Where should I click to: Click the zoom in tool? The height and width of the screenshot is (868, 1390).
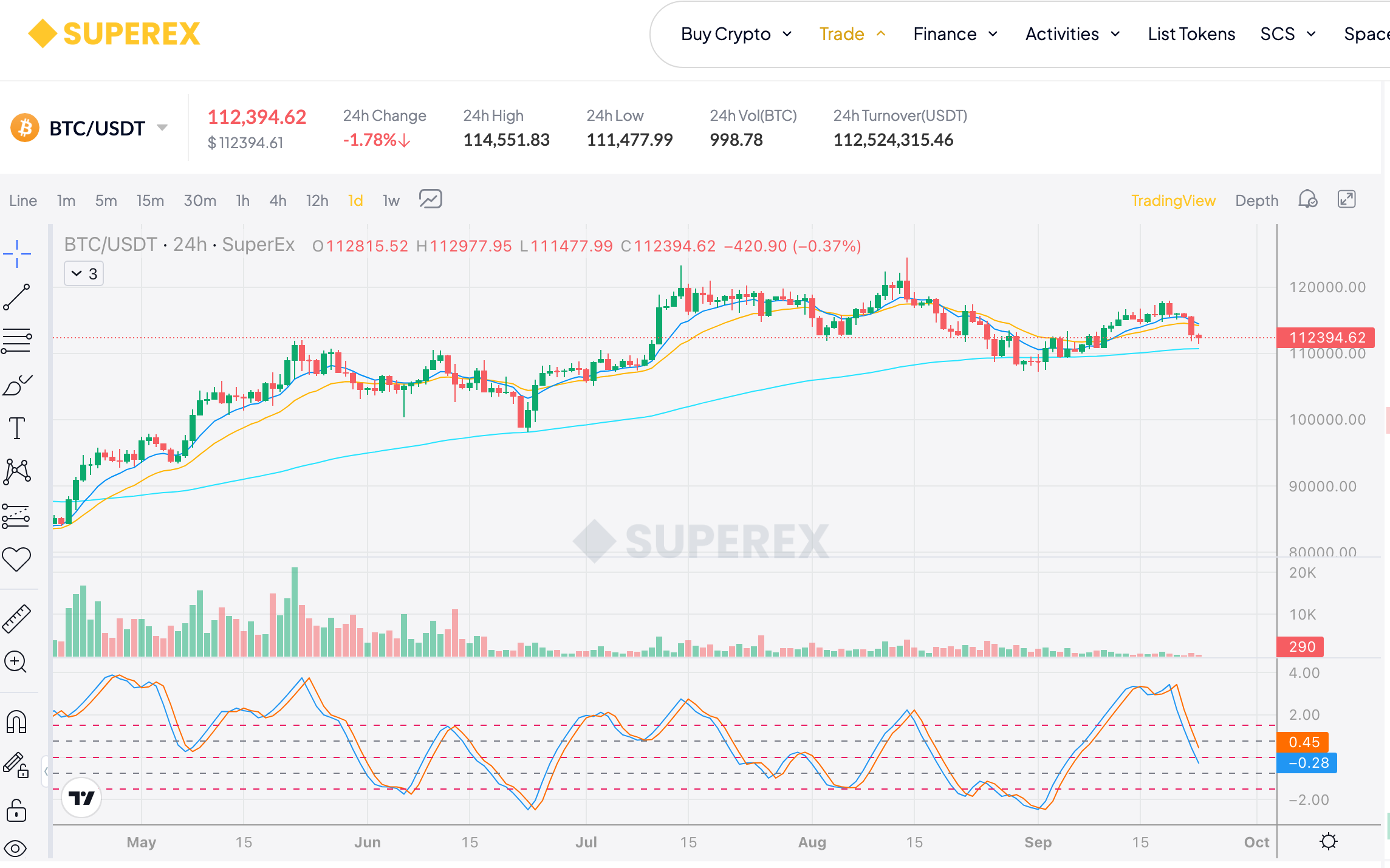click(x=15, y=661)
